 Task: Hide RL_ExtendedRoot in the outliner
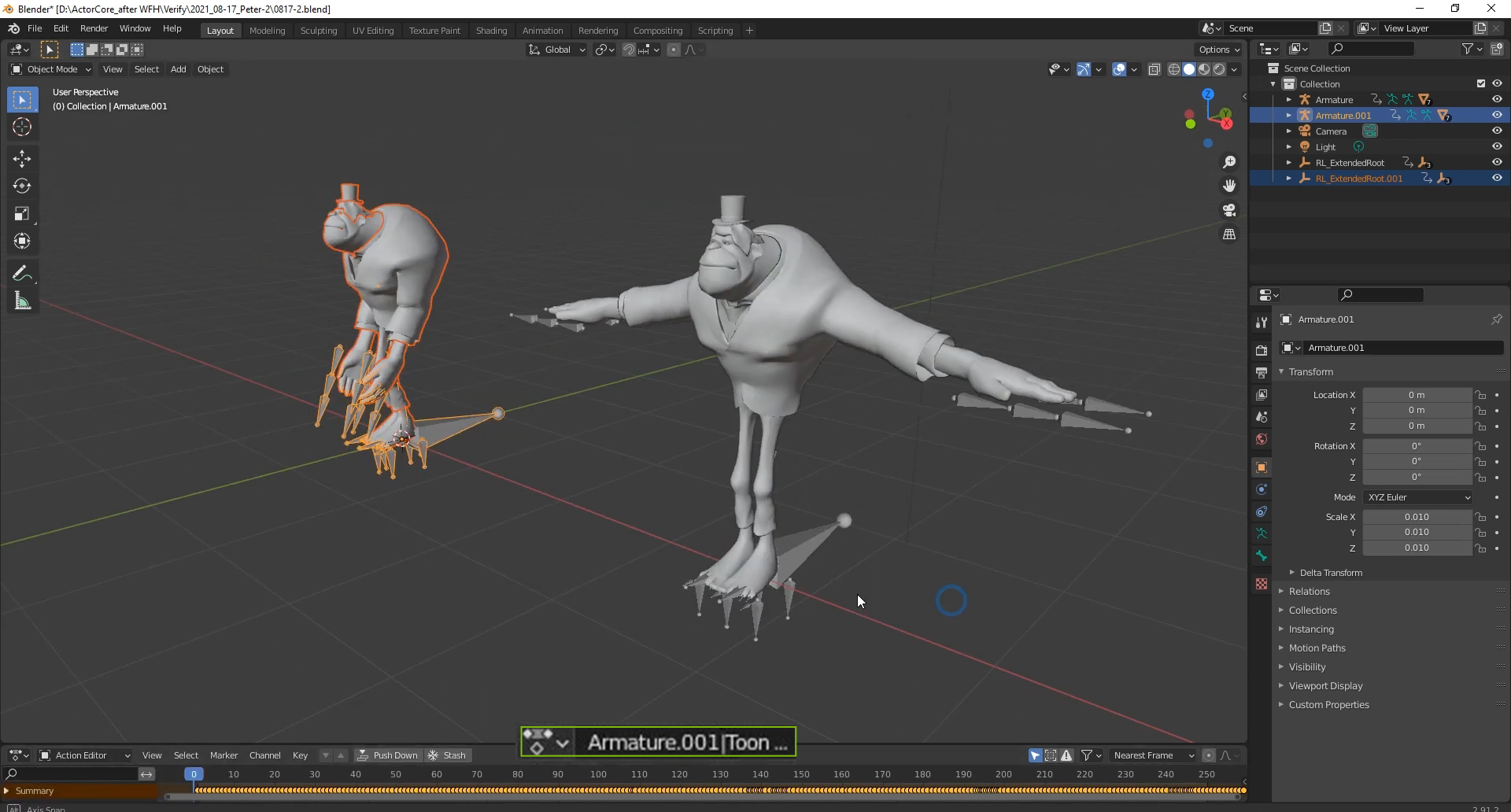tap(1497, 162)
